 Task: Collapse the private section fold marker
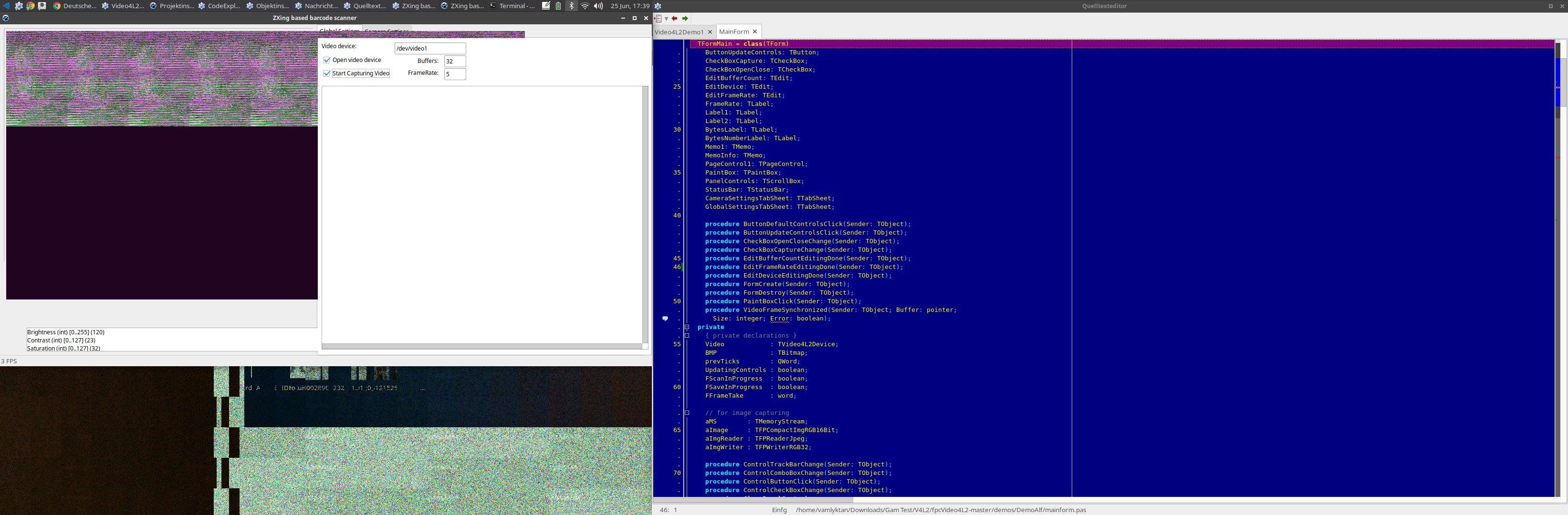click(x=687, y=327)
